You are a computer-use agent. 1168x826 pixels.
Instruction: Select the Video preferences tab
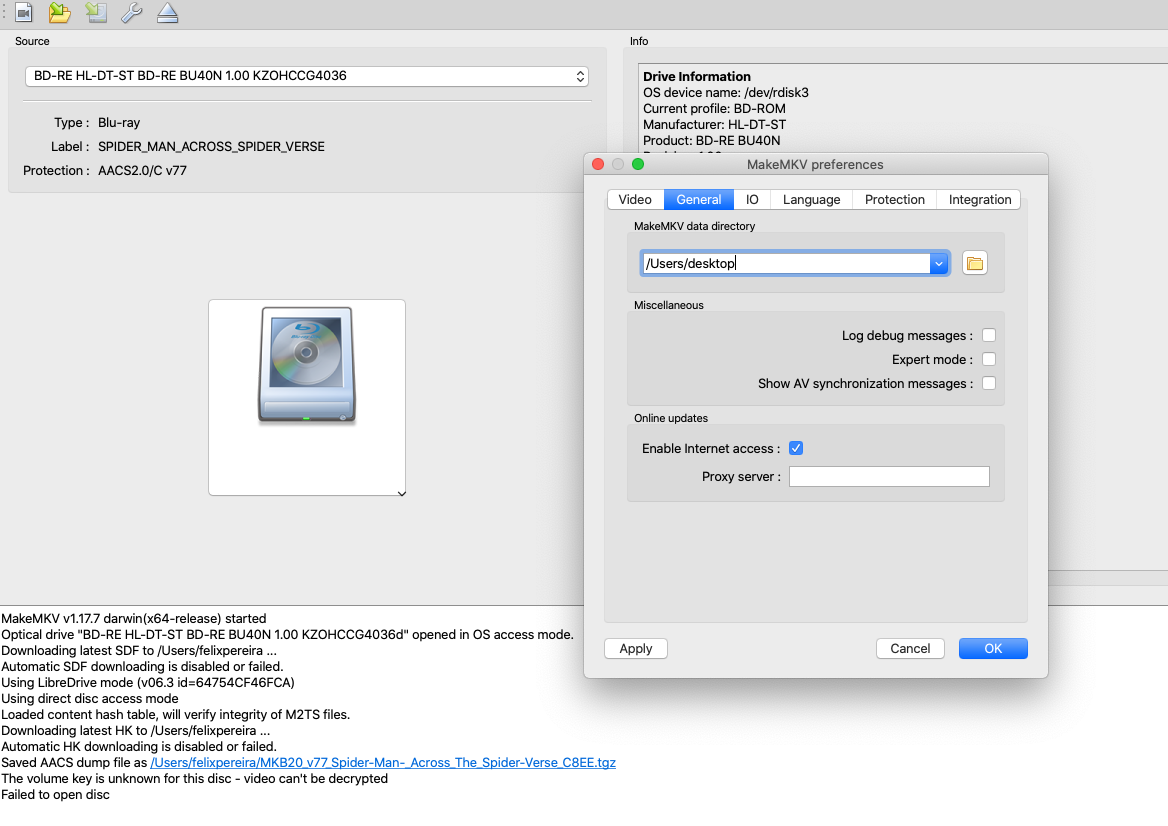click(635, 199)
